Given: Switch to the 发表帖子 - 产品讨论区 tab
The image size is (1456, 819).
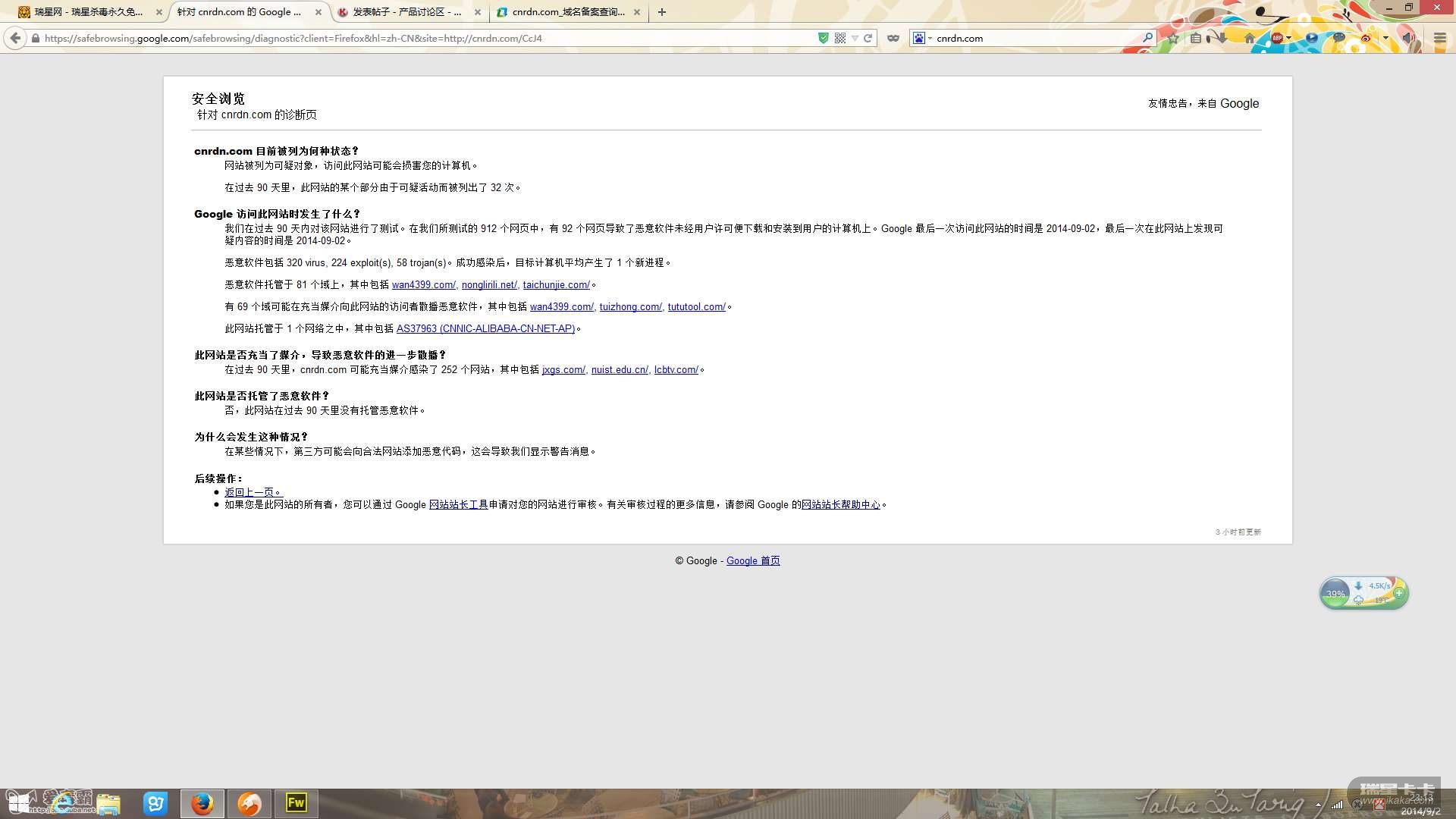Looking at the screenshot, I should coord(406,12).
